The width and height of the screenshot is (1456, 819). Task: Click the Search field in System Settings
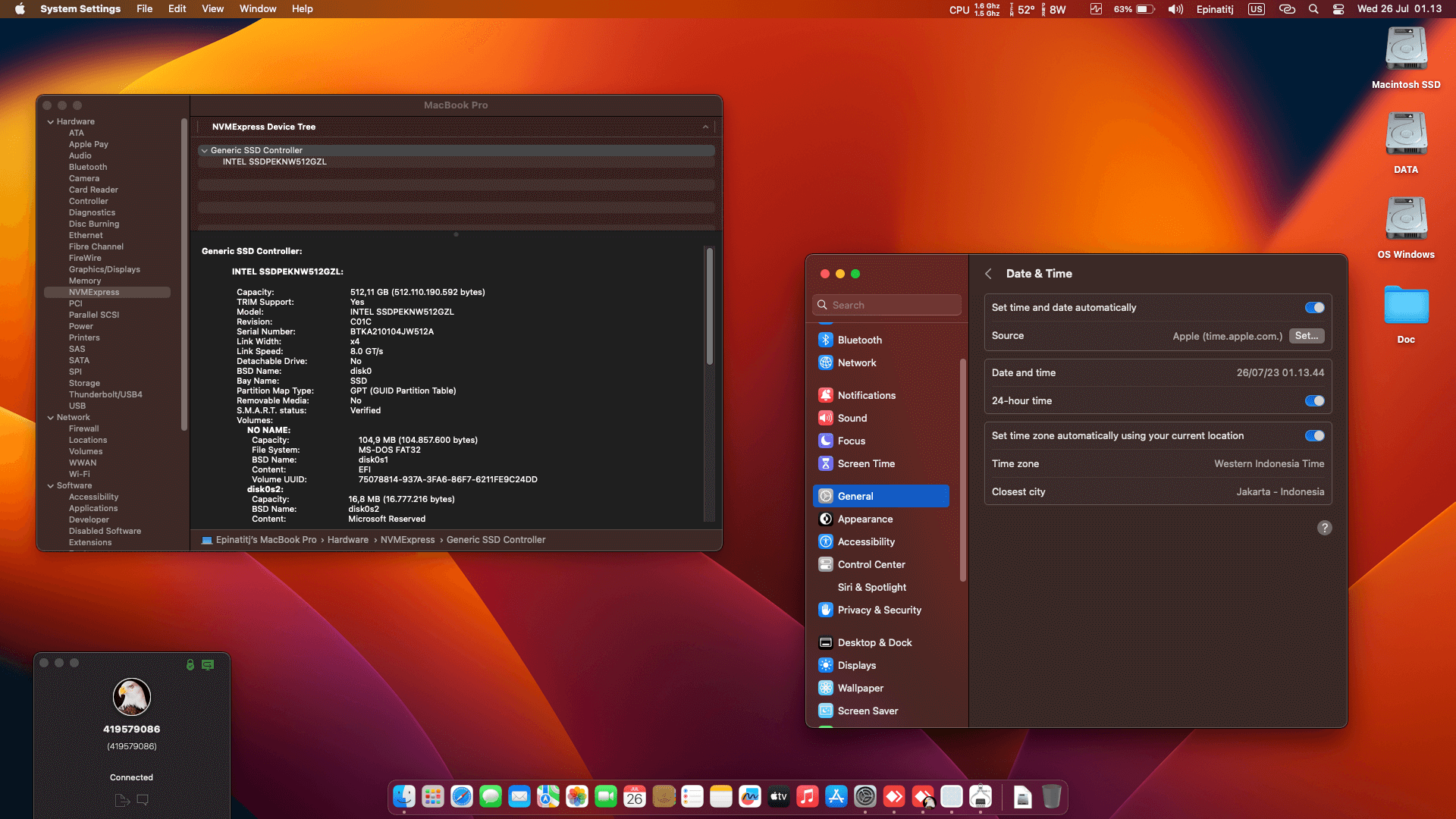886,304
